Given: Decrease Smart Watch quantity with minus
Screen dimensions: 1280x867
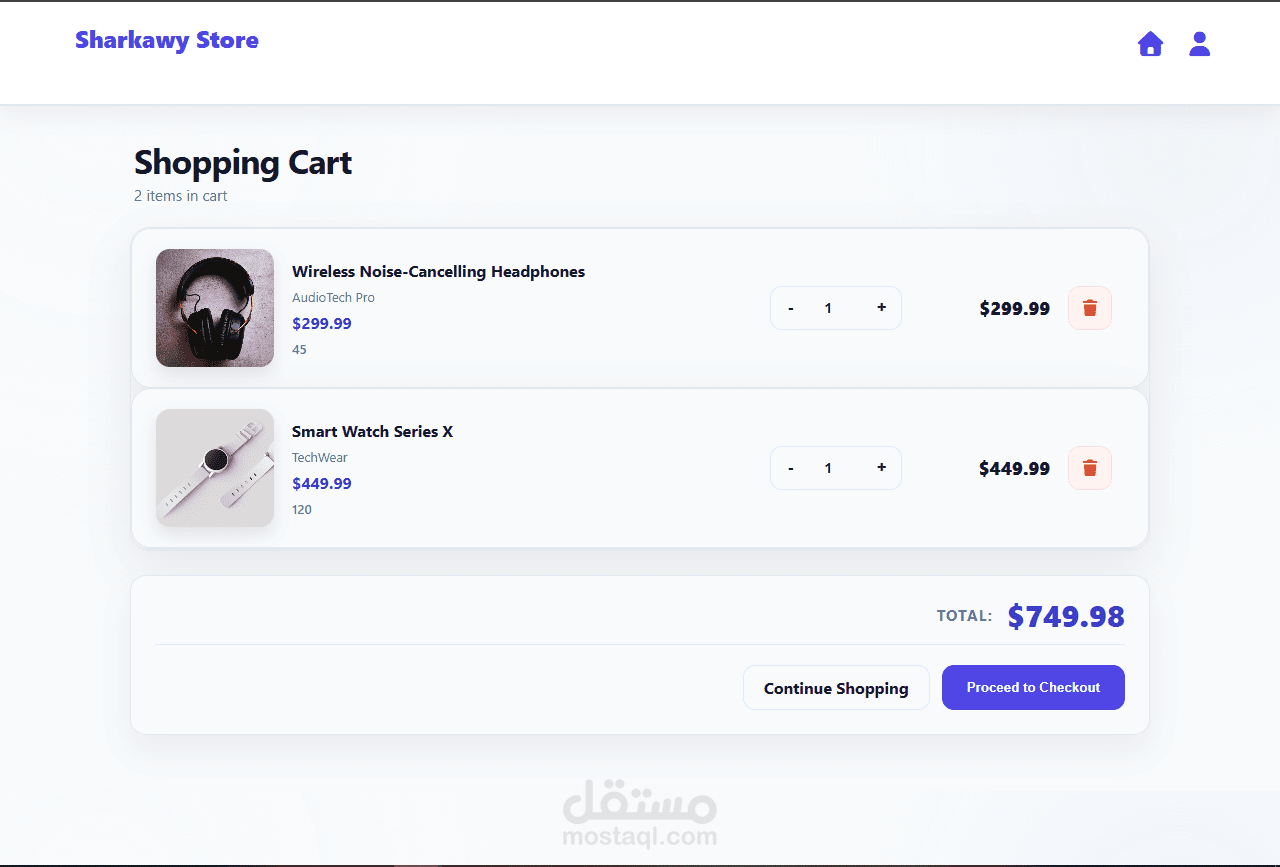Looking at the screenshot, I should (791, 468).
